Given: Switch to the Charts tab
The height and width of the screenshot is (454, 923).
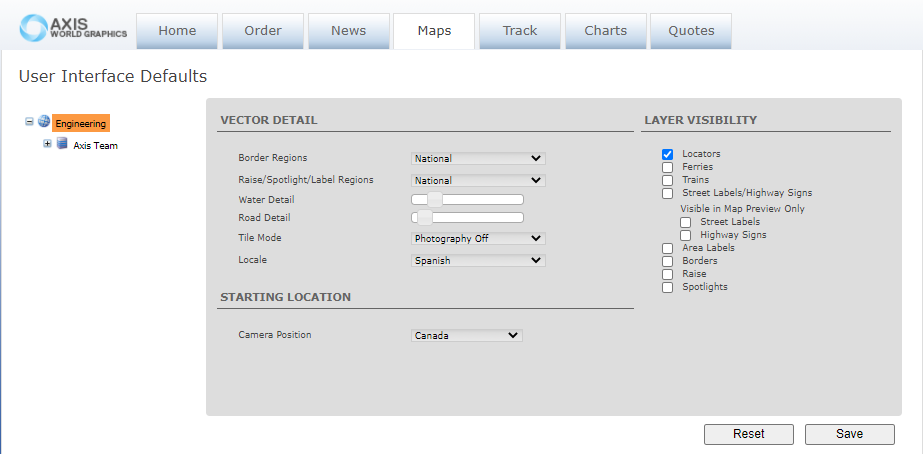Looking at the screenshot, I should (605, 31).
